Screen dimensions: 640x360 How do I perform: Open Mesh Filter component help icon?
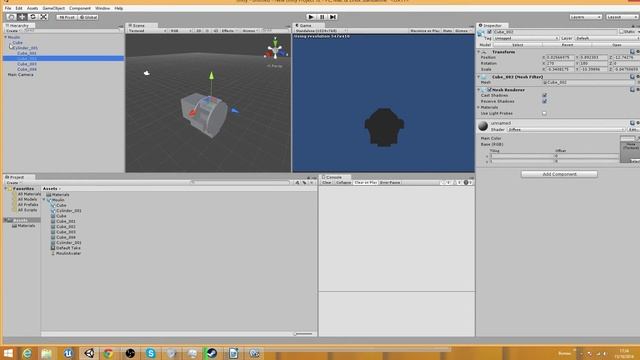click(632, 77)
